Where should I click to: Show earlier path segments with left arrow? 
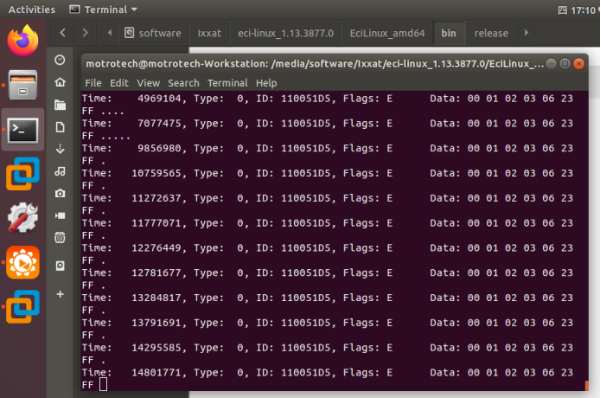[x=110, y=33]
